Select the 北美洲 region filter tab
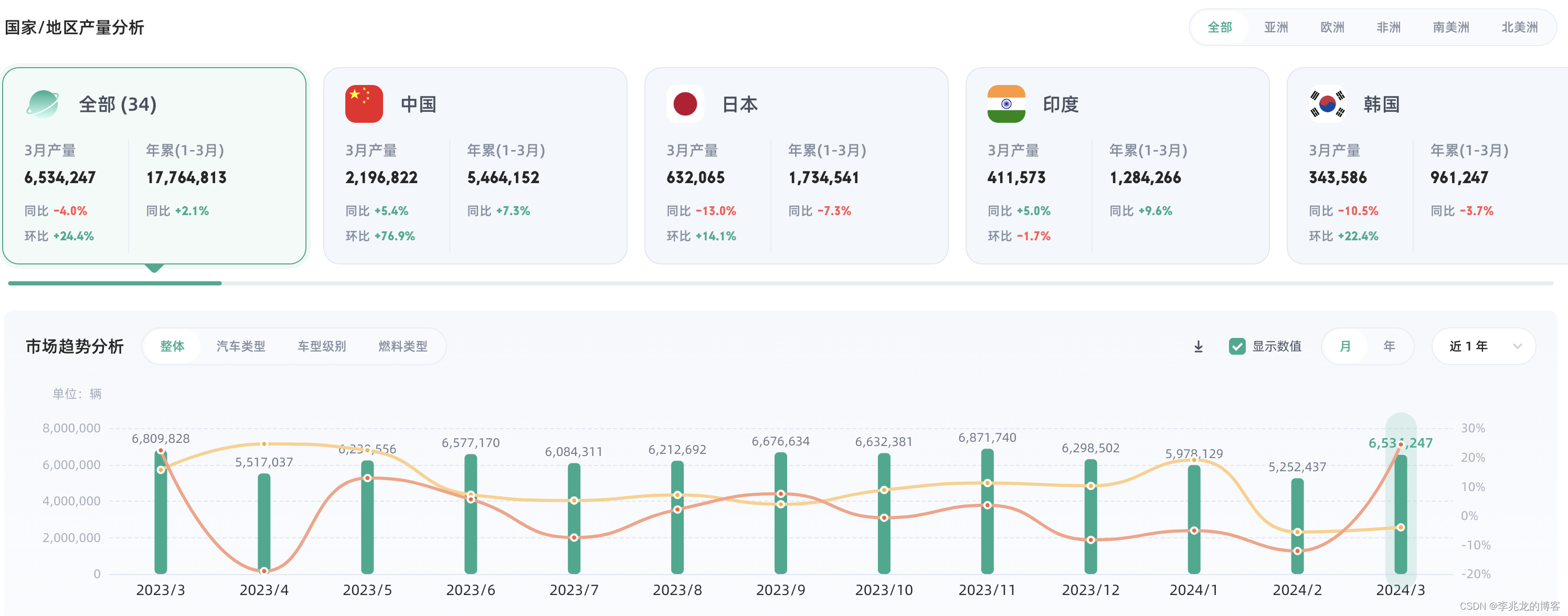This screenshot has height=616, width=1568. point(1519,27)
